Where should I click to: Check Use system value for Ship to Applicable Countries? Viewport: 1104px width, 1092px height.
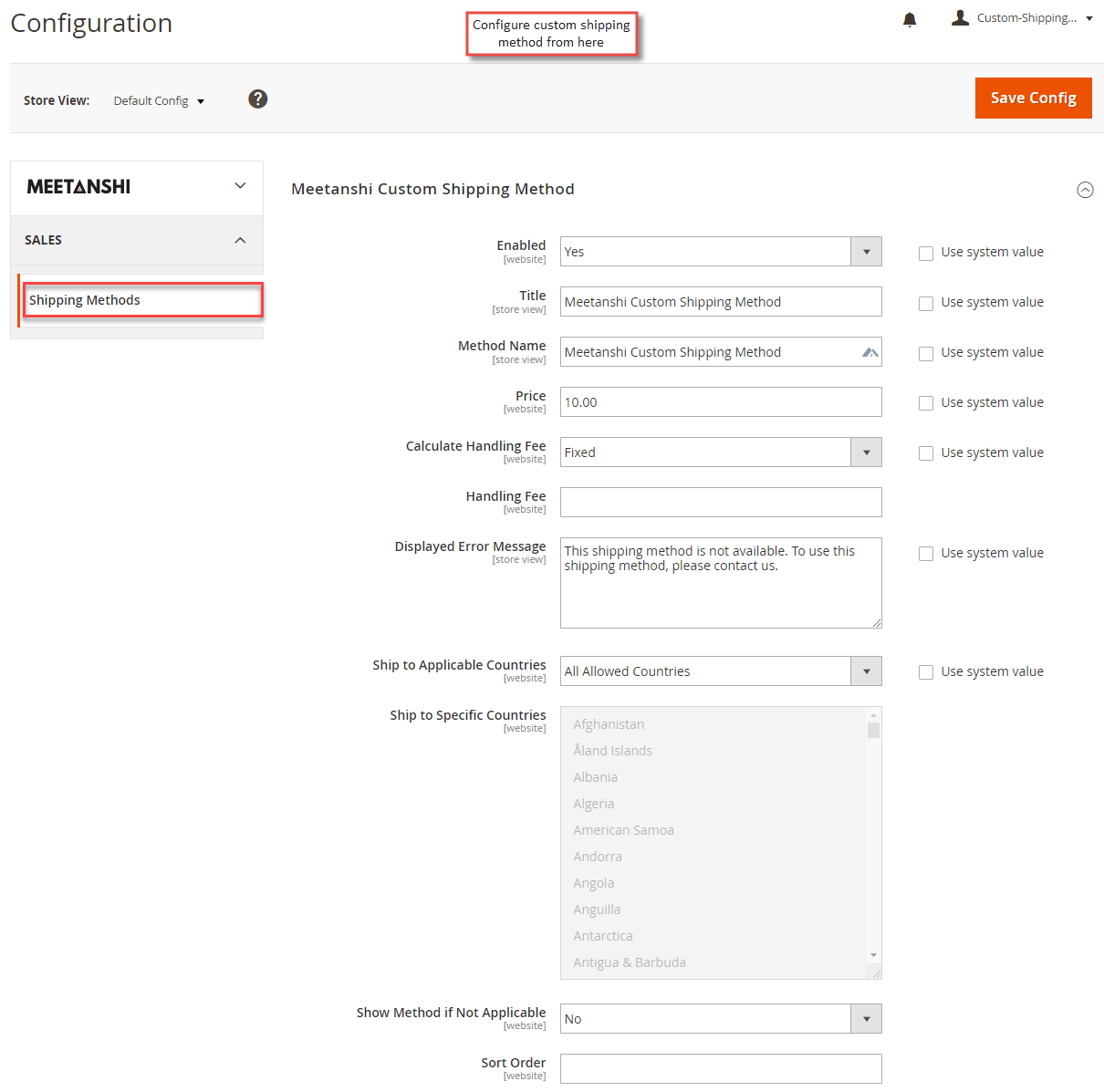coord(926,672)
